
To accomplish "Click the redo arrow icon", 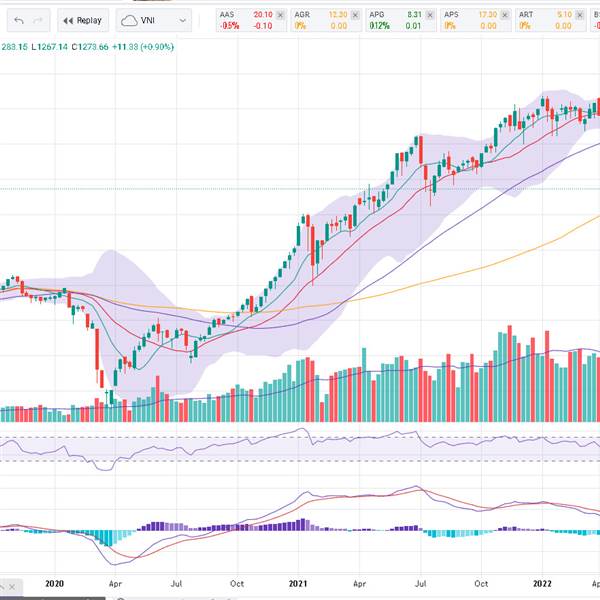I will [38, 20].
